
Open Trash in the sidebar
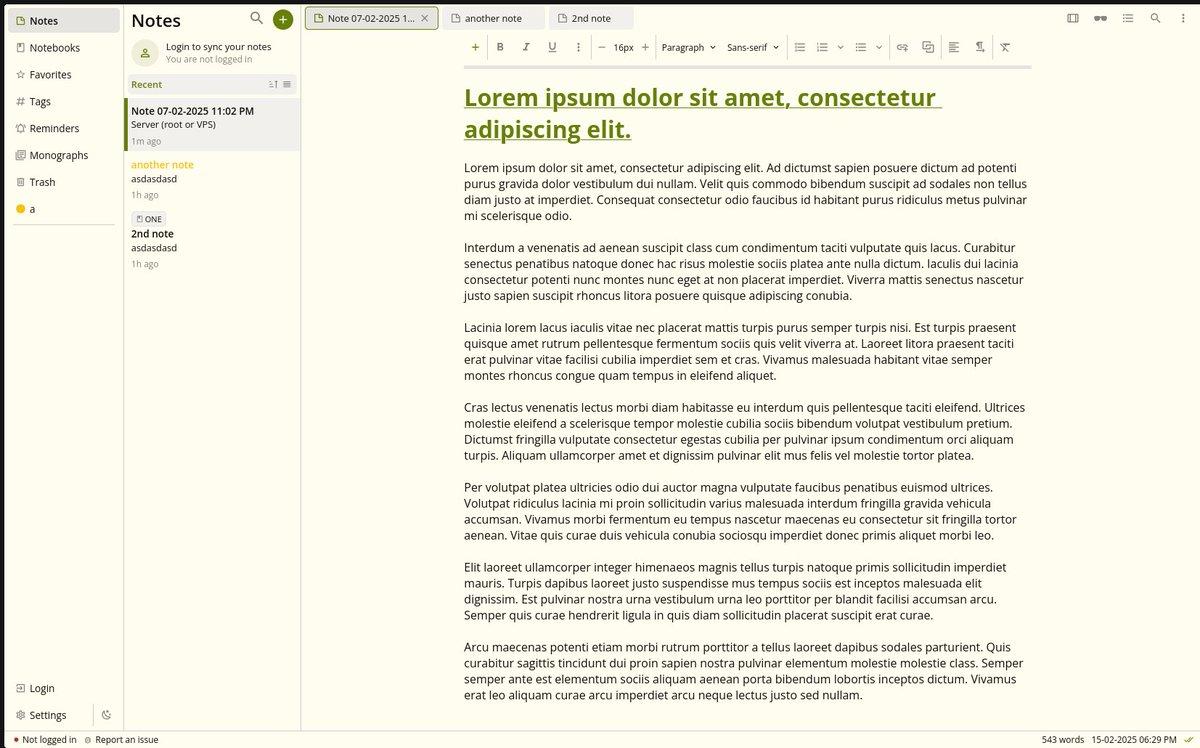[64, 182]
